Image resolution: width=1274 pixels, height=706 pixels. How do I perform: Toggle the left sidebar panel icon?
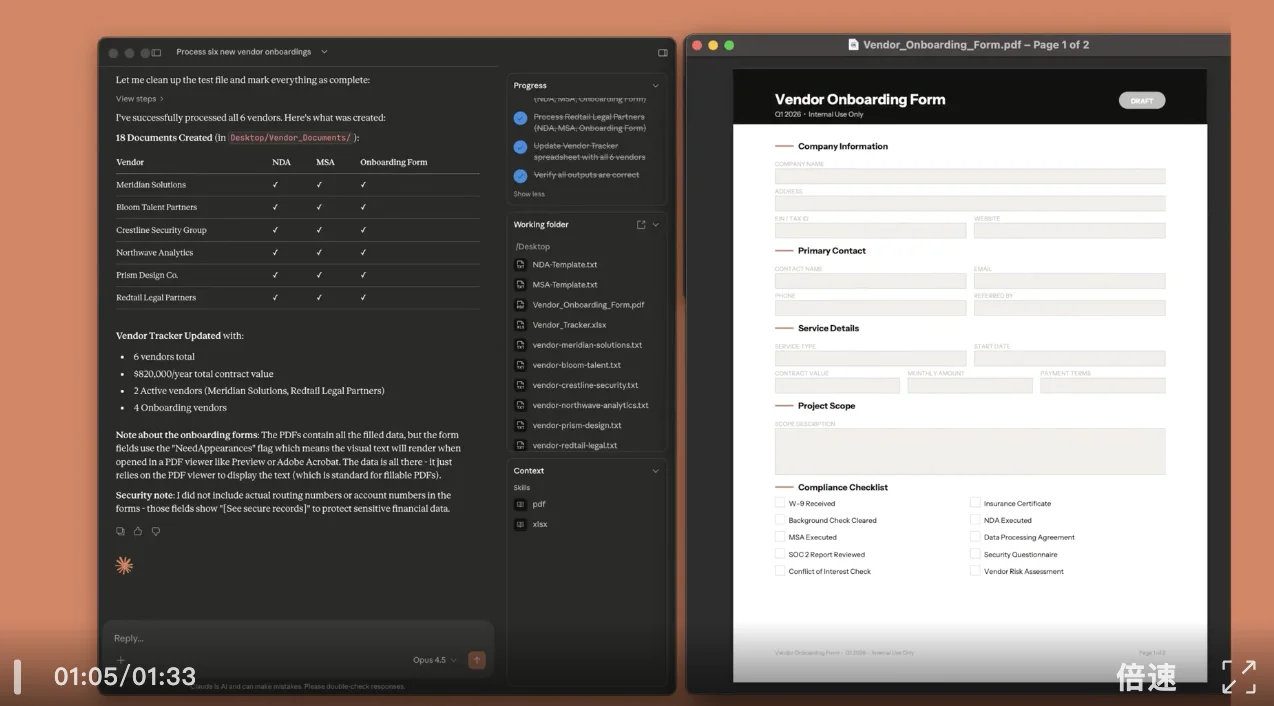tap(156, 52)
